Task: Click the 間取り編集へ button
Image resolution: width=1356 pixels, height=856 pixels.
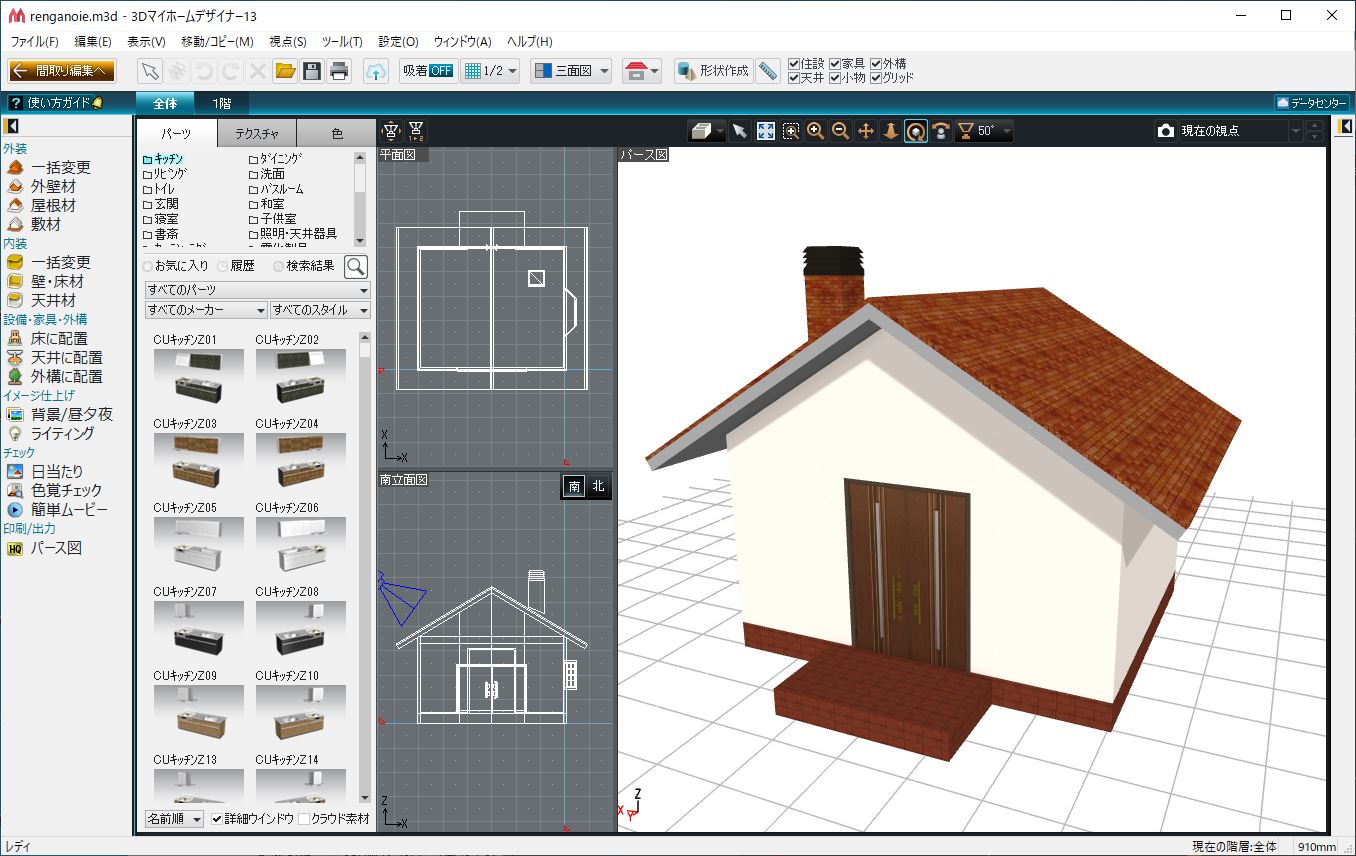Action: point(63,71)
